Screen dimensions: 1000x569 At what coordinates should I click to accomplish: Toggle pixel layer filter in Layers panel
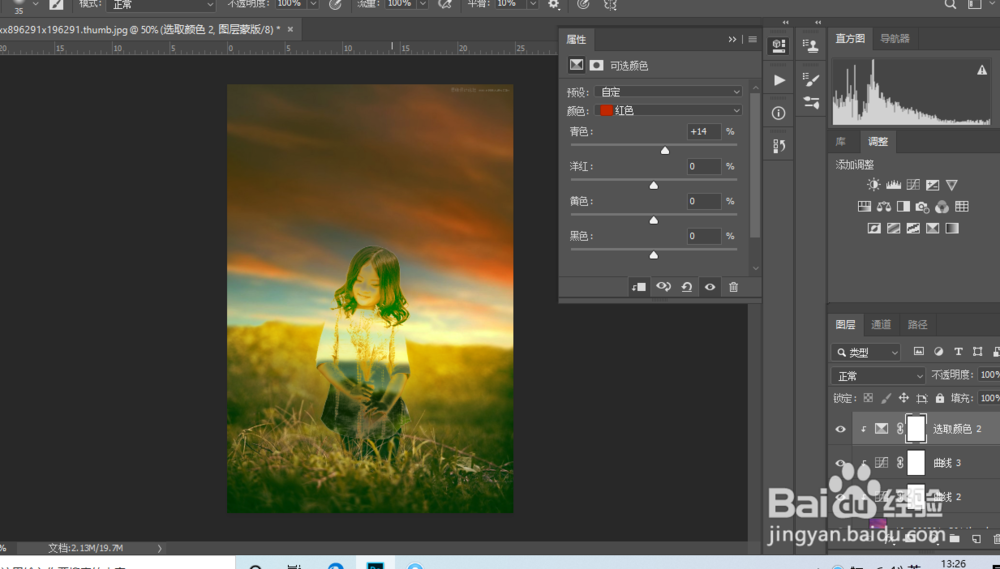[918, 351]
